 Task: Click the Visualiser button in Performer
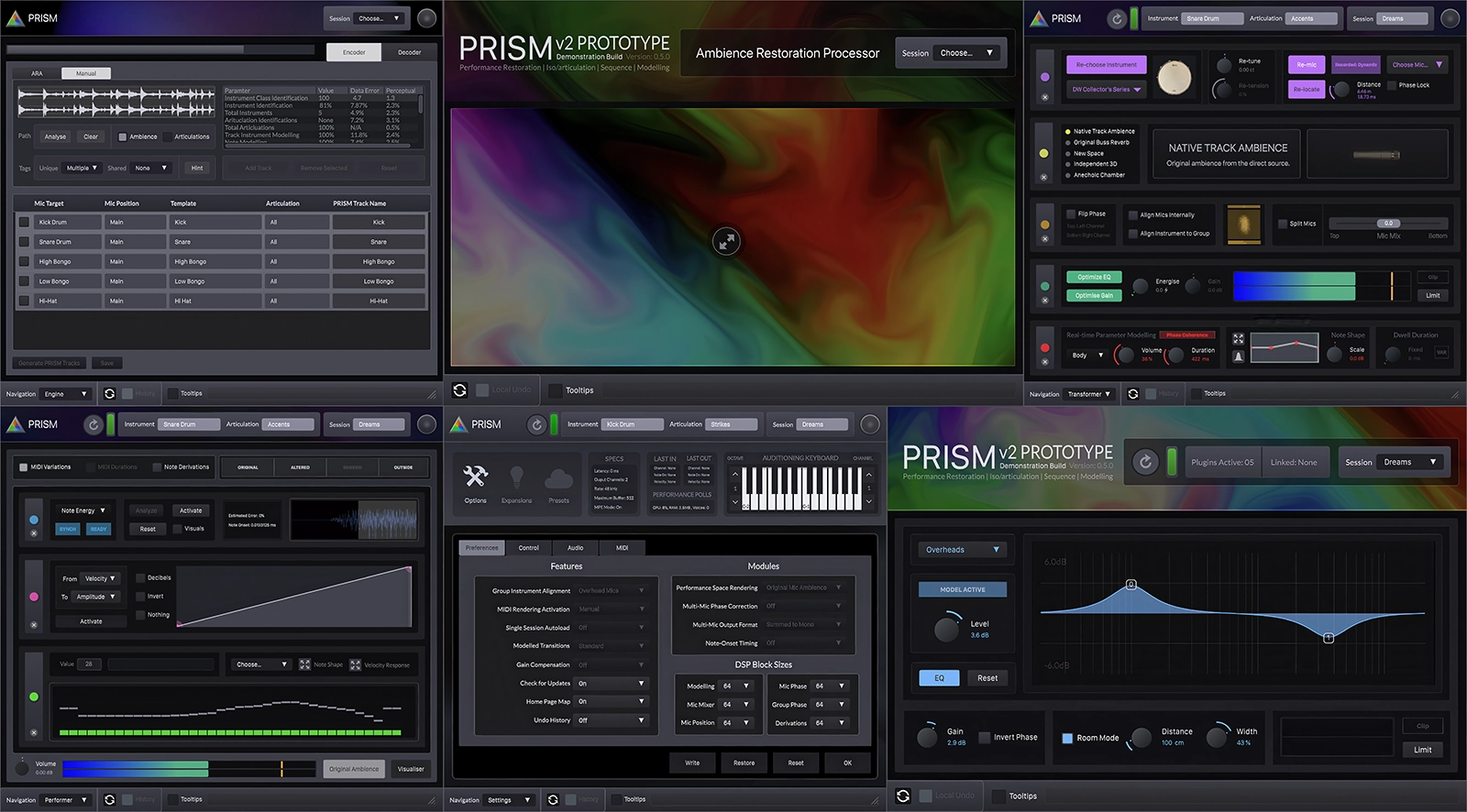click(410, 769)
